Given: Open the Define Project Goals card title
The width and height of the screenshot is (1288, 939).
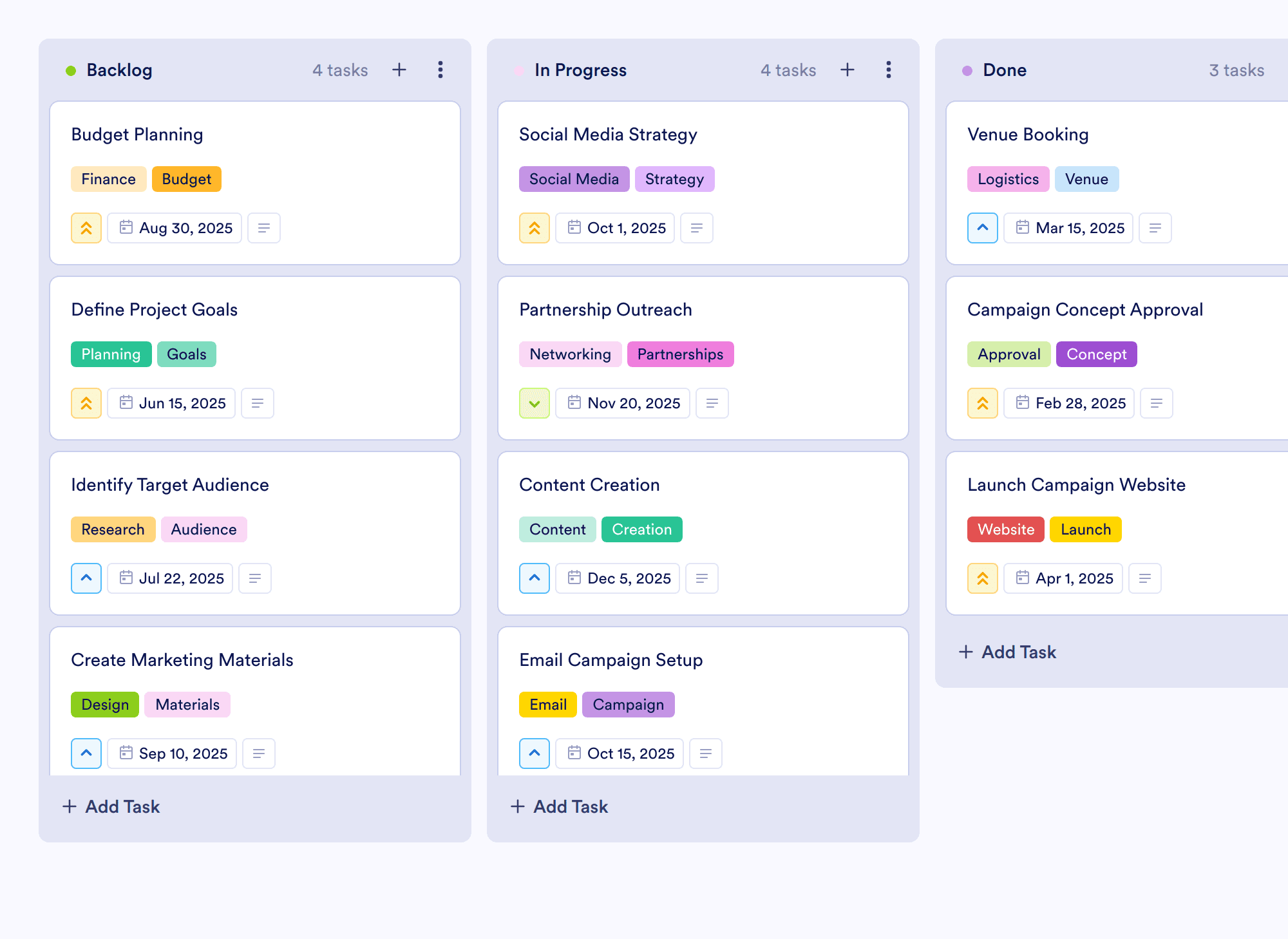Looking at the screenshot, I should pyautogui.click(x=155, y=310).
